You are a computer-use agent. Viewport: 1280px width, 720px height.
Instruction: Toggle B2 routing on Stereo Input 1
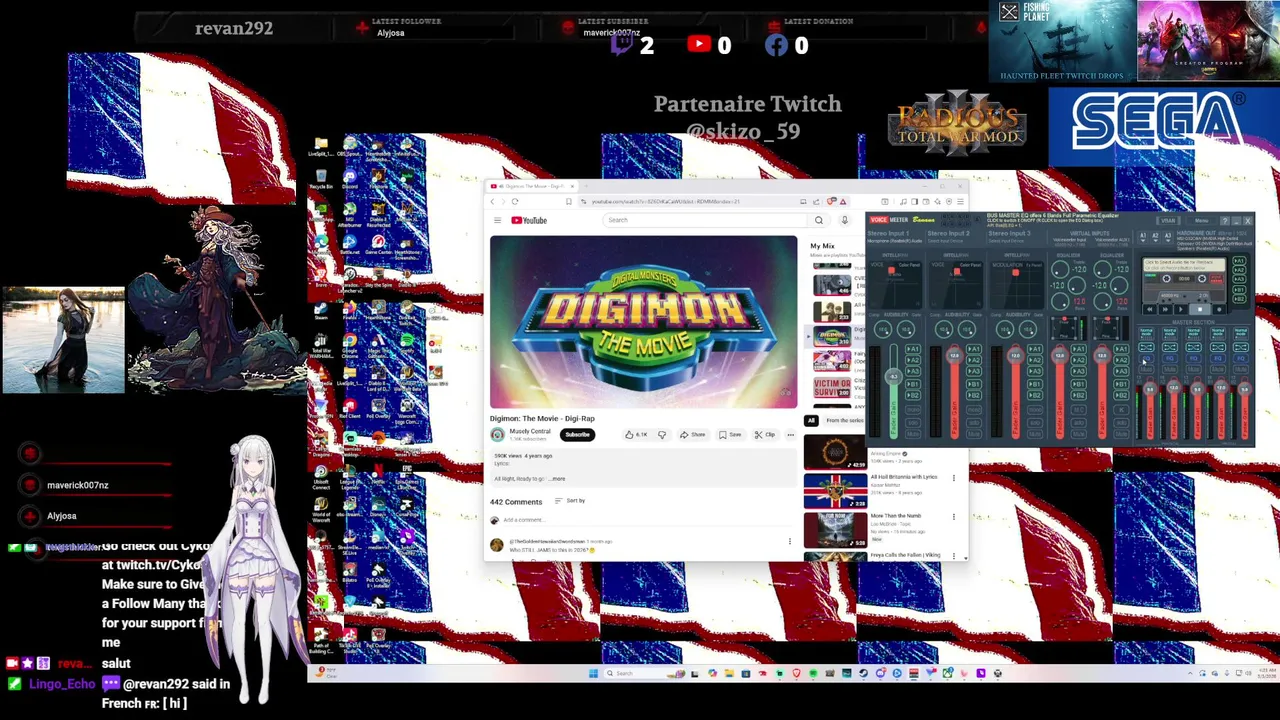(x=913, y=395)
